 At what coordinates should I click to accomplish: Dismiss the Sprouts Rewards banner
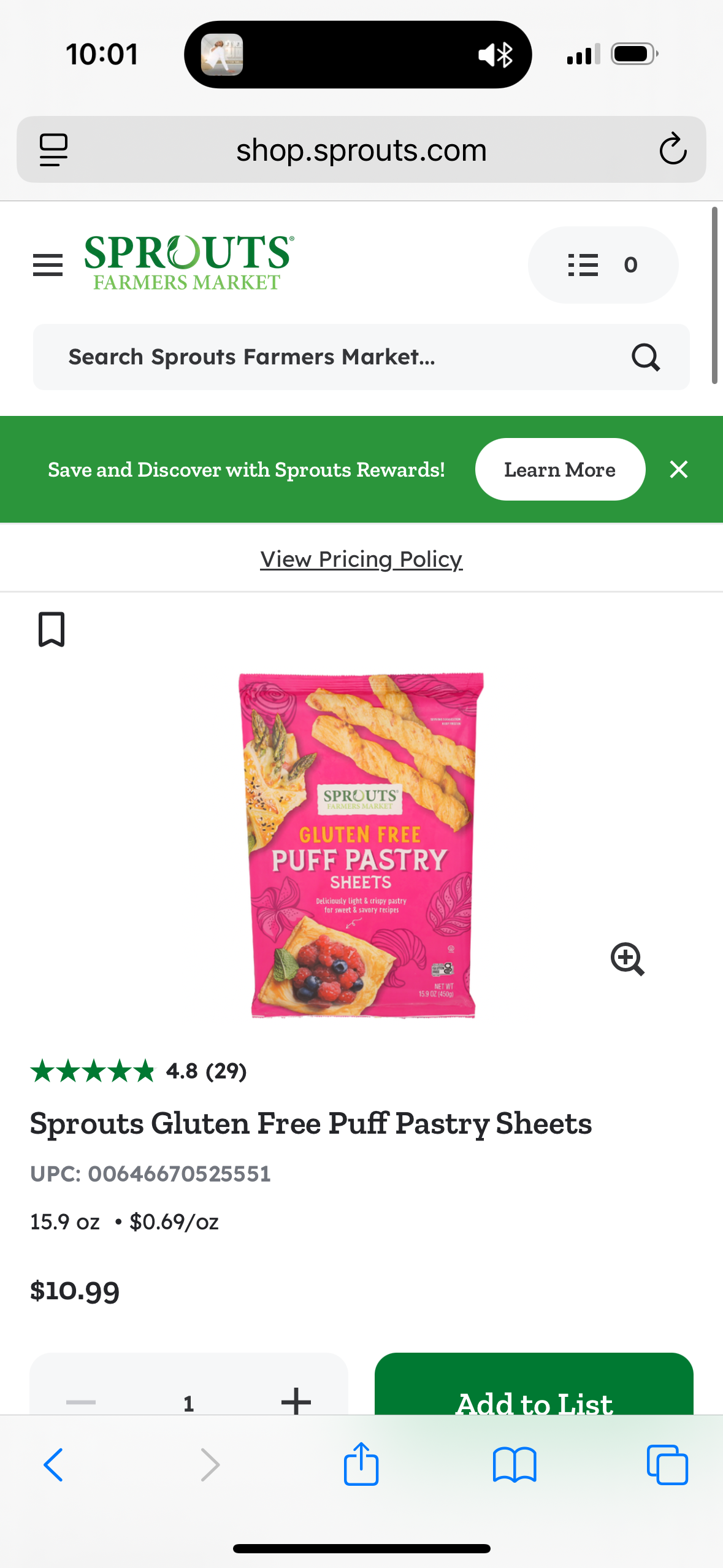click(x=679, y=469)
